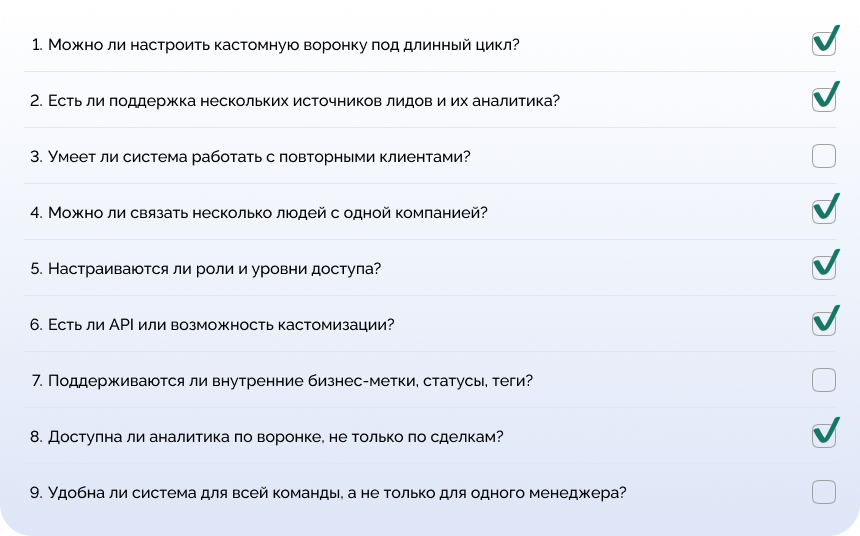The width and height of the screenshot is (860, 536).
Task: Check the повторными клиентами question box
Action: click(824, 156)
